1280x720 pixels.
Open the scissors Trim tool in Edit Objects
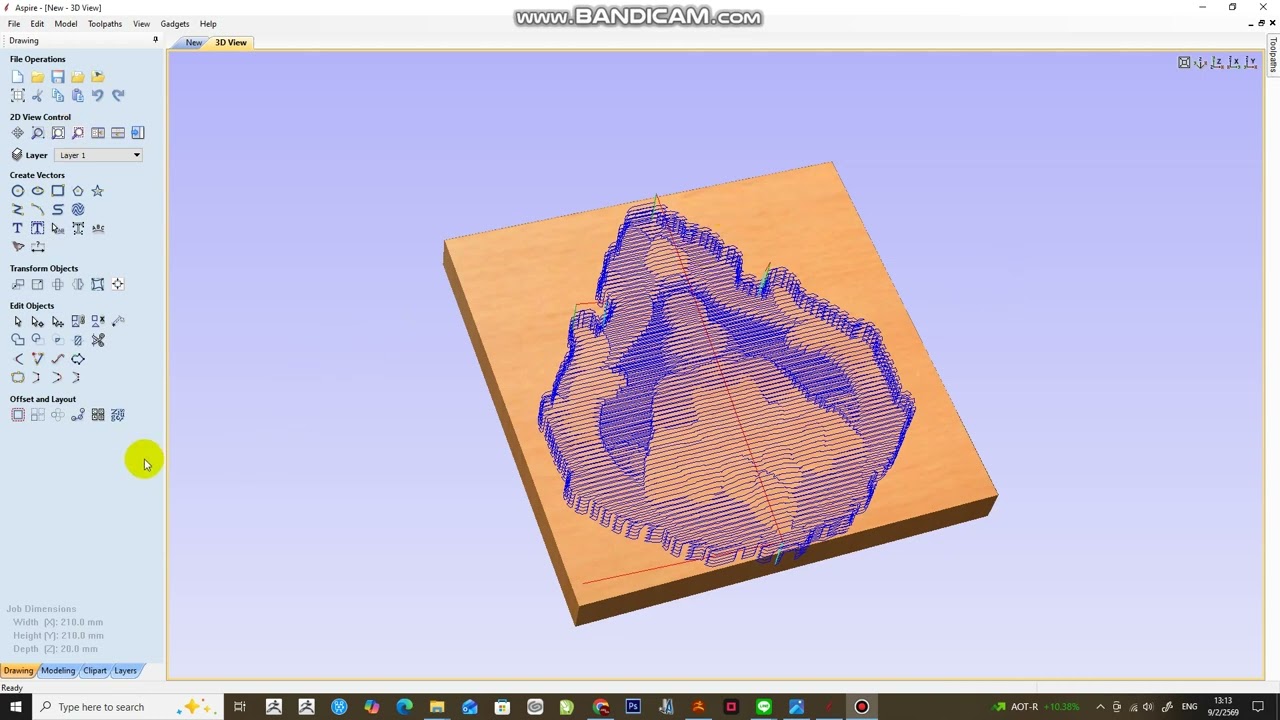click(97, 340)
